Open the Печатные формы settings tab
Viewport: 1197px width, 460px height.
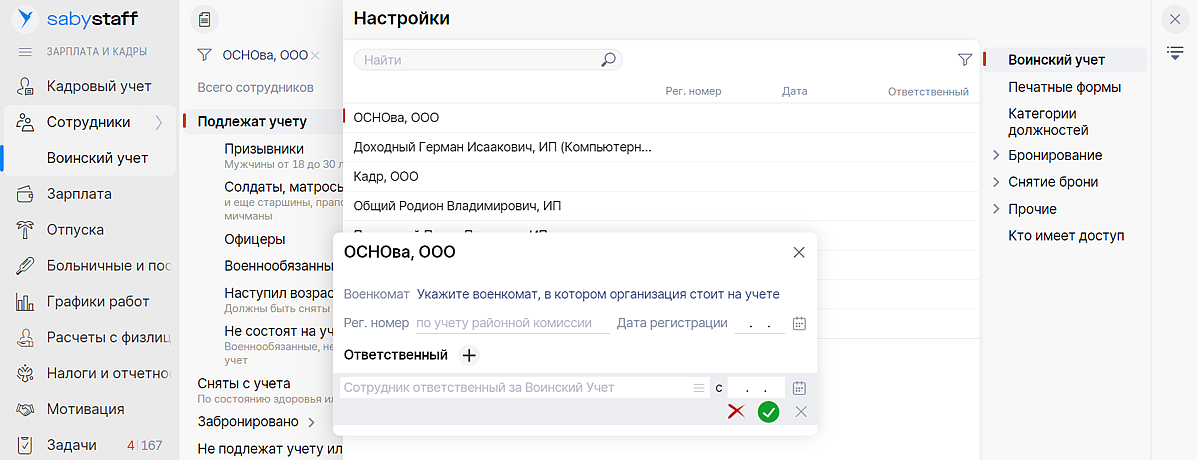pos(1064,87)
